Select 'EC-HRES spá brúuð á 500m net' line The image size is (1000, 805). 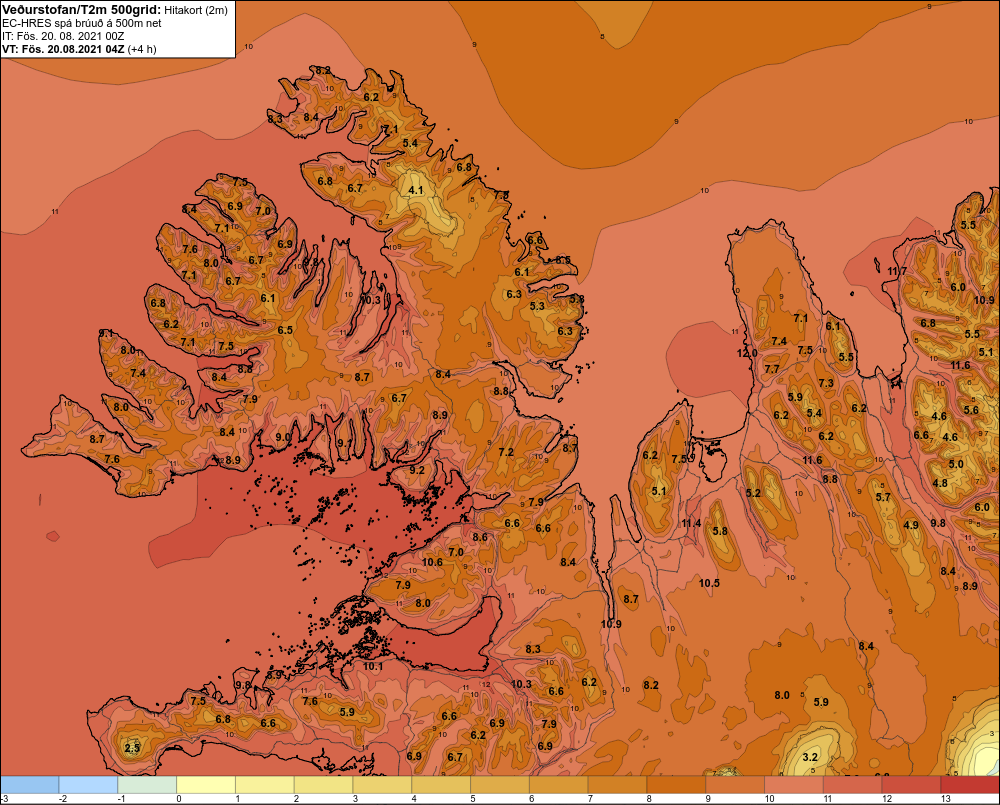tap(82, 23)
